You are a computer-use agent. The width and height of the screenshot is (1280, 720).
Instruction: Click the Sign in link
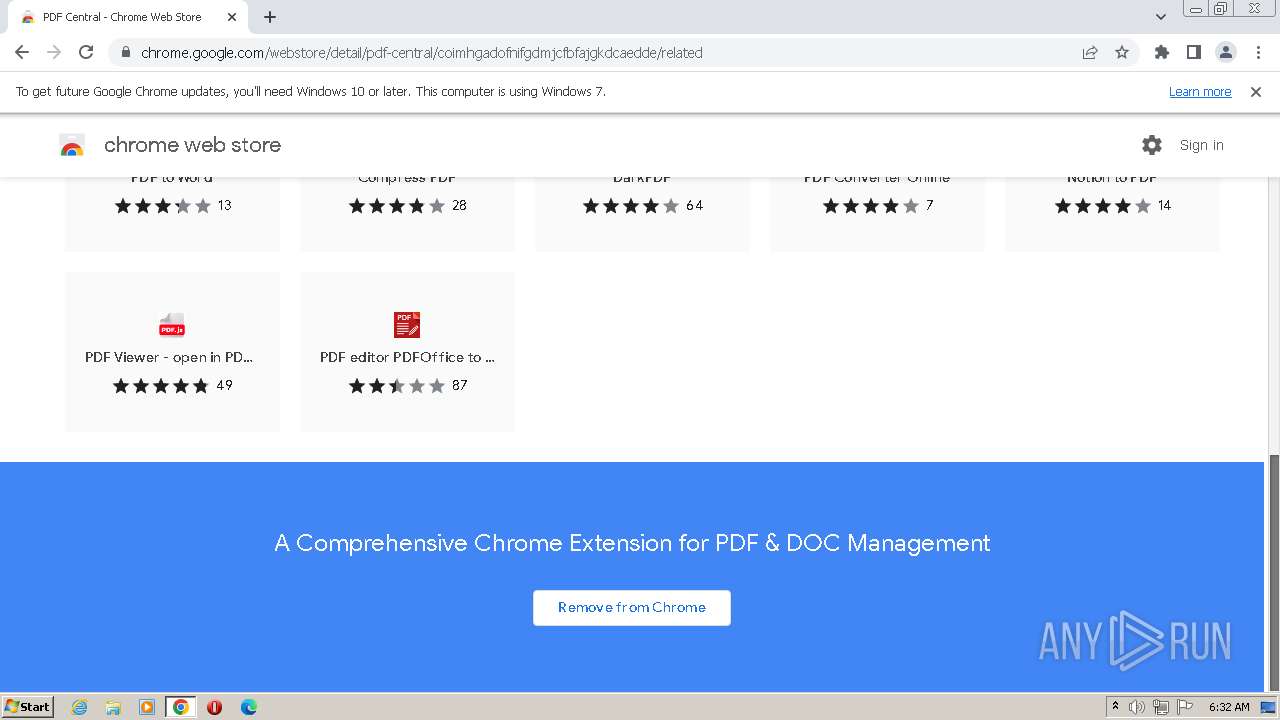(x=1201, y=145)
